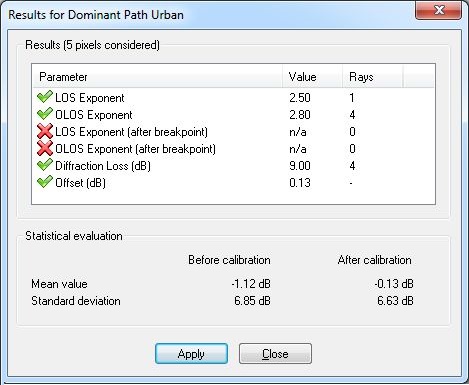Click the Standard deviation label

tap(76, 301)
